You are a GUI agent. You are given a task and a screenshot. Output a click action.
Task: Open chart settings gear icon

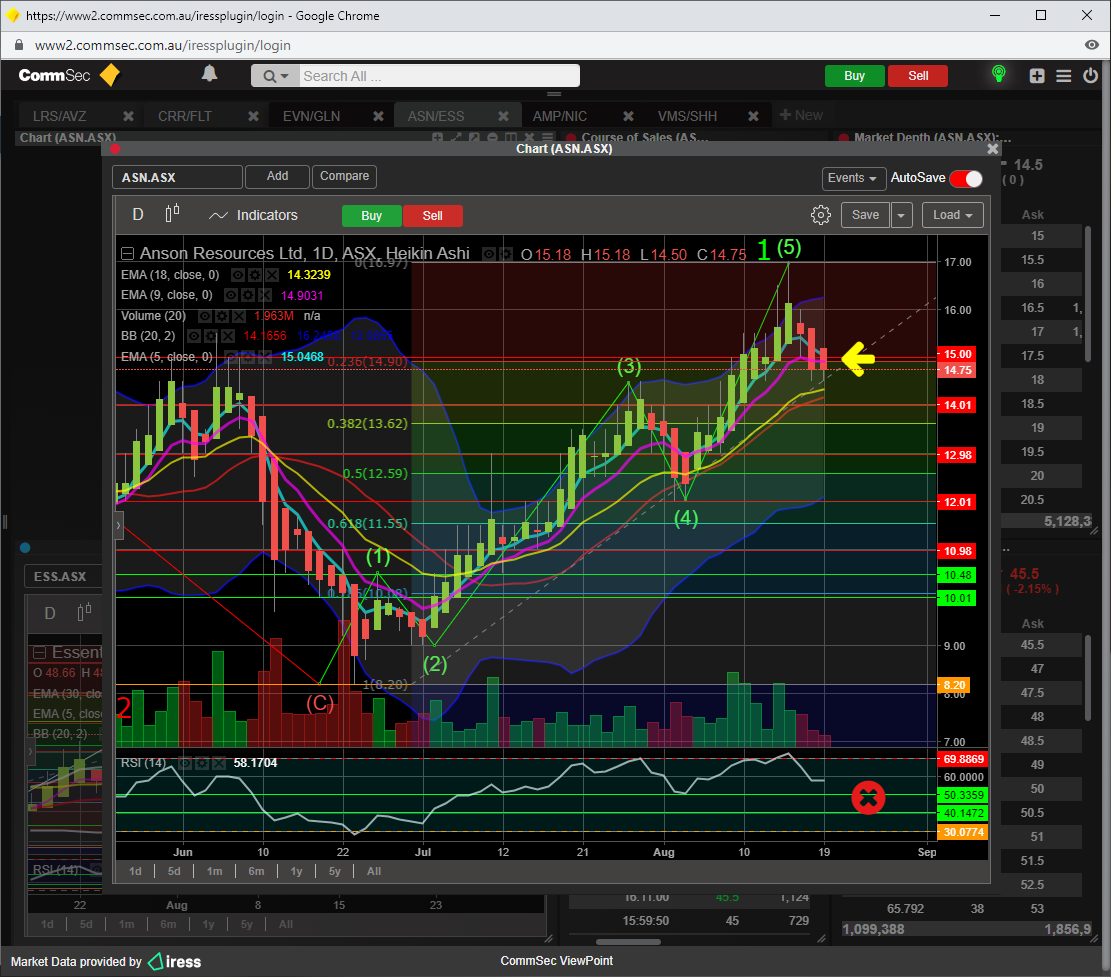pos(821,215)
